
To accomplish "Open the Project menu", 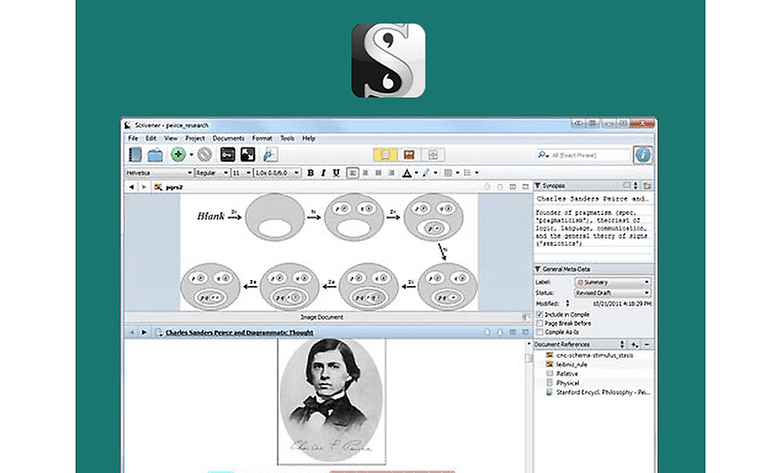I will [x=195, y=138].
